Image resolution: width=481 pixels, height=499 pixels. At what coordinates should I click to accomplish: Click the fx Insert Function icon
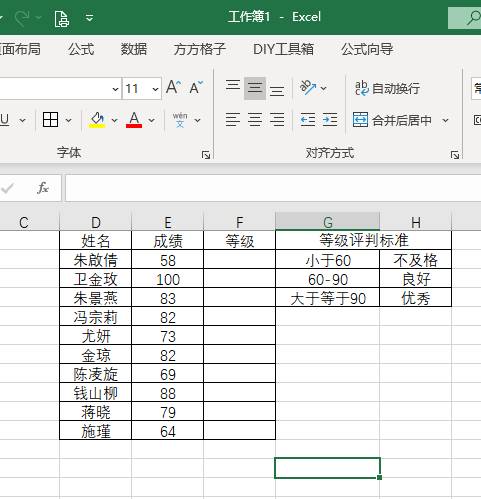(x=43, y=188)
